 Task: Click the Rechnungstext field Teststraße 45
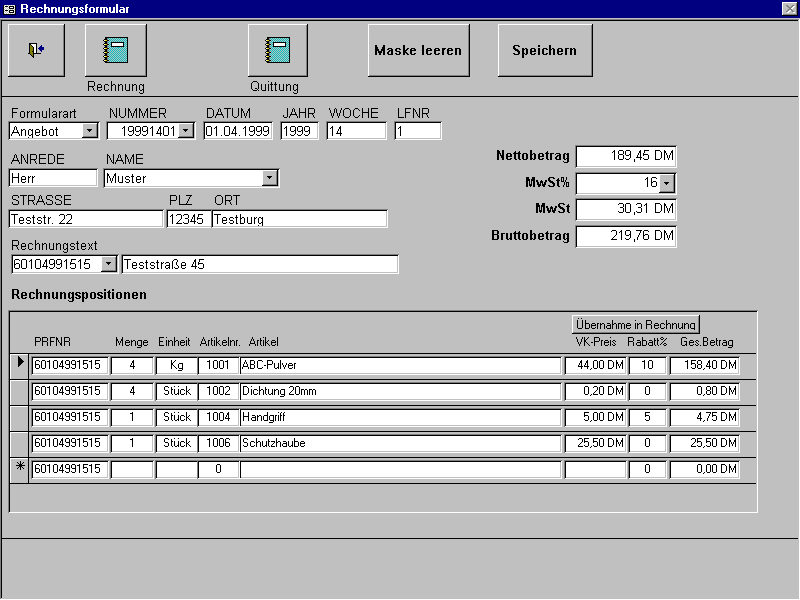[260, 264]
